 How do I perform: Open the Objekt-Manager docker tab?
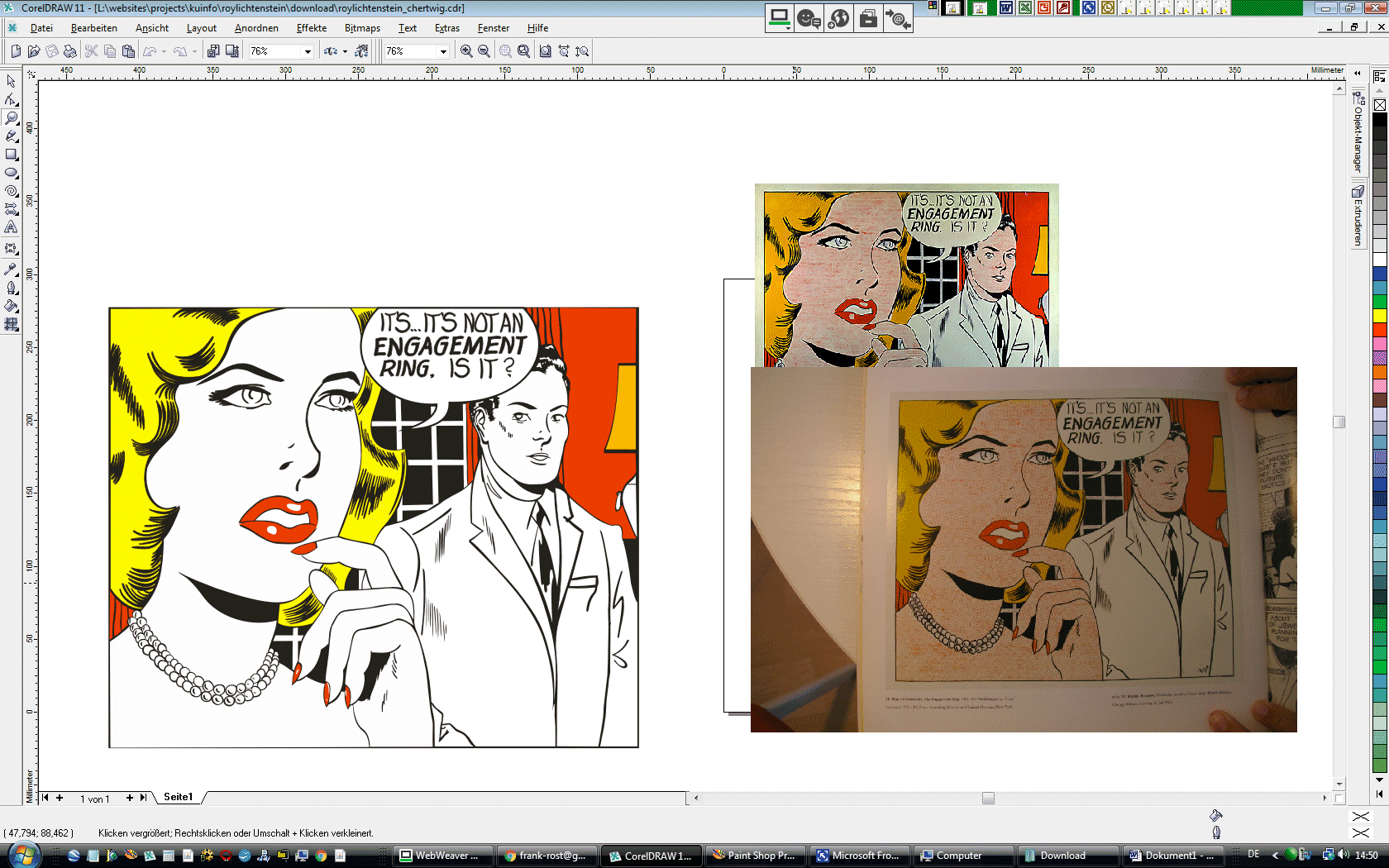1358,131
